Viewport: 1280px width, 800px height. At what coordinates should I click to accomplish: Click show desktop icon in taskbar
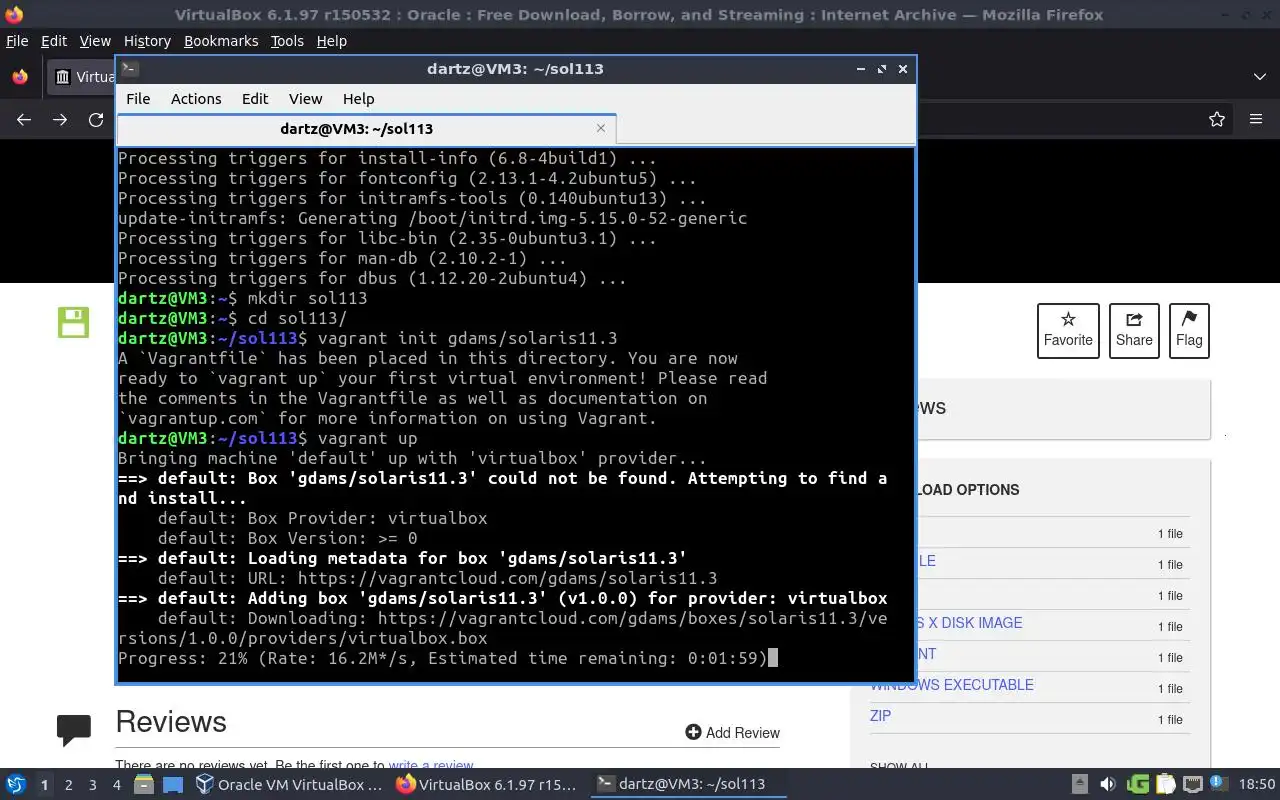click(x=173, y=785)
